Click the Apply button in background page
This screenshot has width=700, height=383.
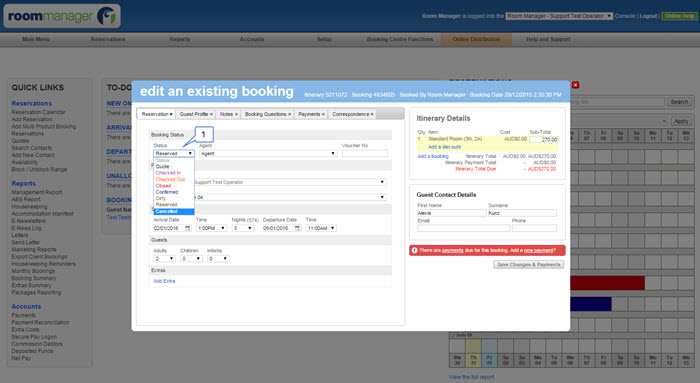[x=681, y=121]
